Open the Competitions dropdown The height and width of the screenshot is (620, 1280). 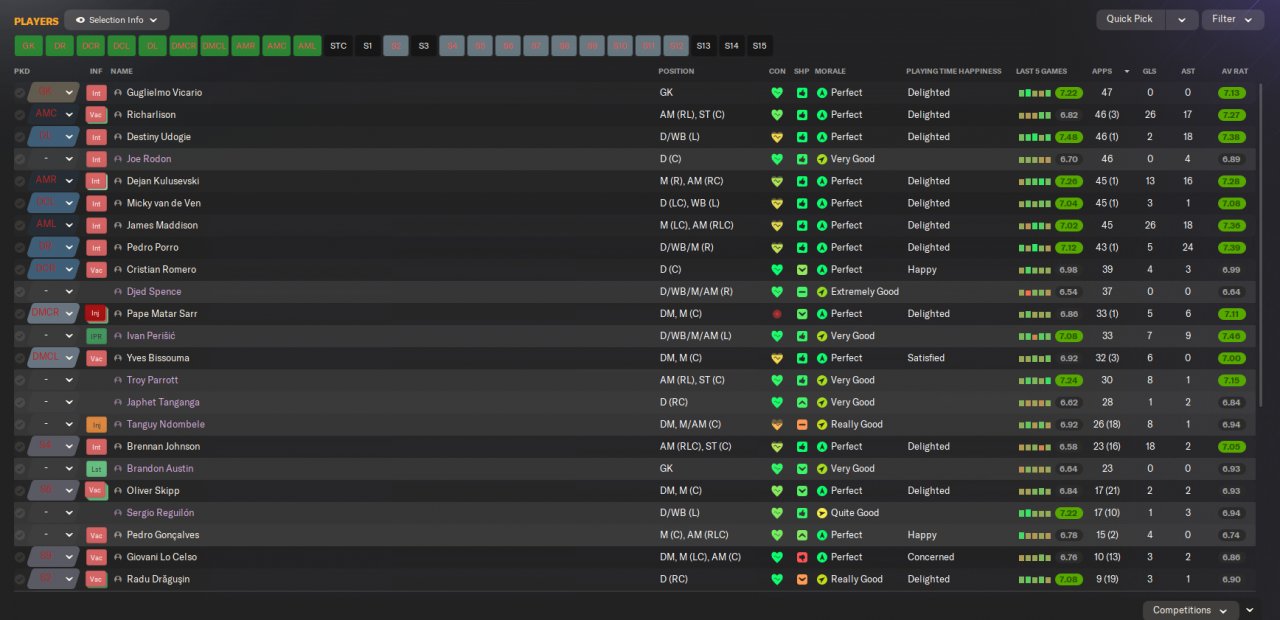pyautogui.click(x=1190, y=610)
